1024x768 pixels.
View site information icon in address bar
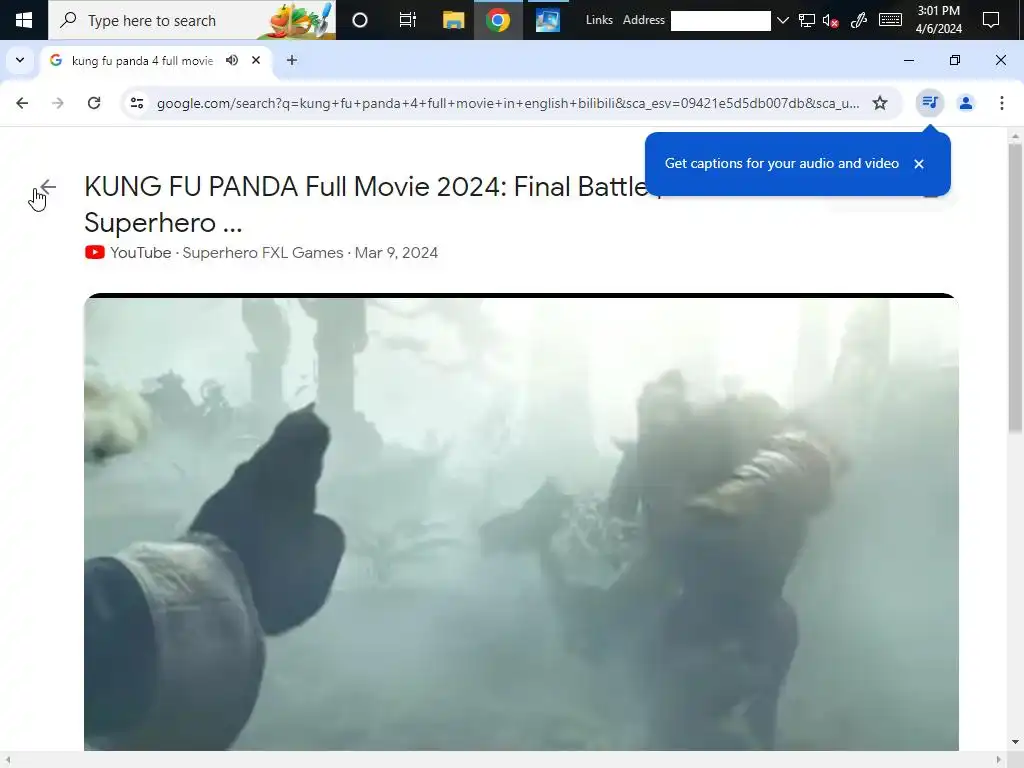tap(136, 103)
